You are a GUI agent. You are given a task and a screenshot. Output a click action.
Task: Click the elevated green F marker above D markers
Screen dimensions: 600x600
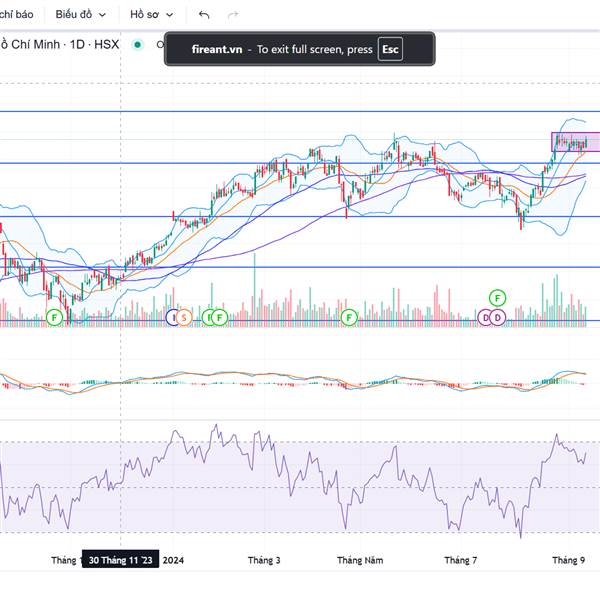click(x=497, y=298)
